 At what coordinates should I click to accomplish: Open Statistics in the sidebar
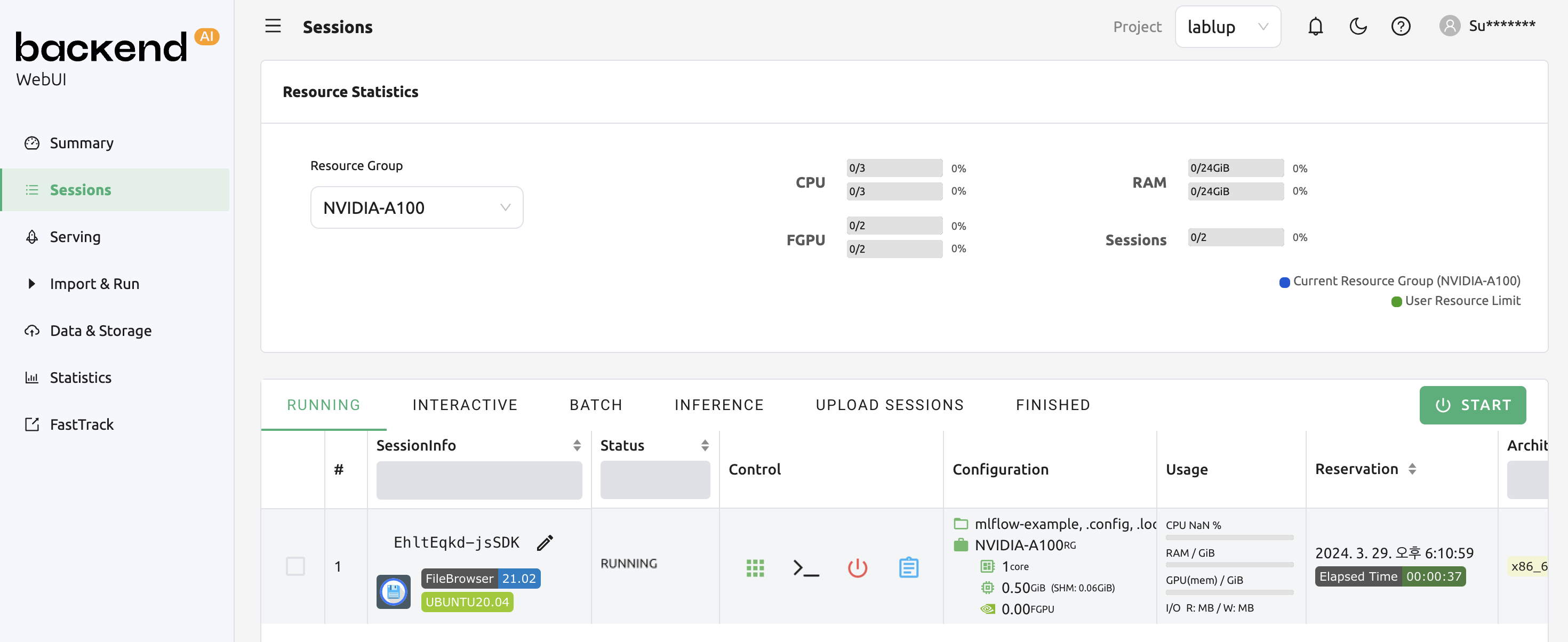coord(81,378)
